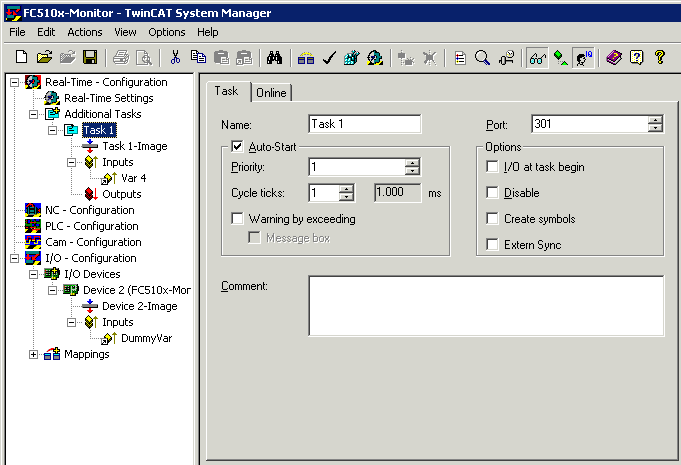Open the Edit menu
Viewport: 681px width, 465px height.
(x=46, y=32)
